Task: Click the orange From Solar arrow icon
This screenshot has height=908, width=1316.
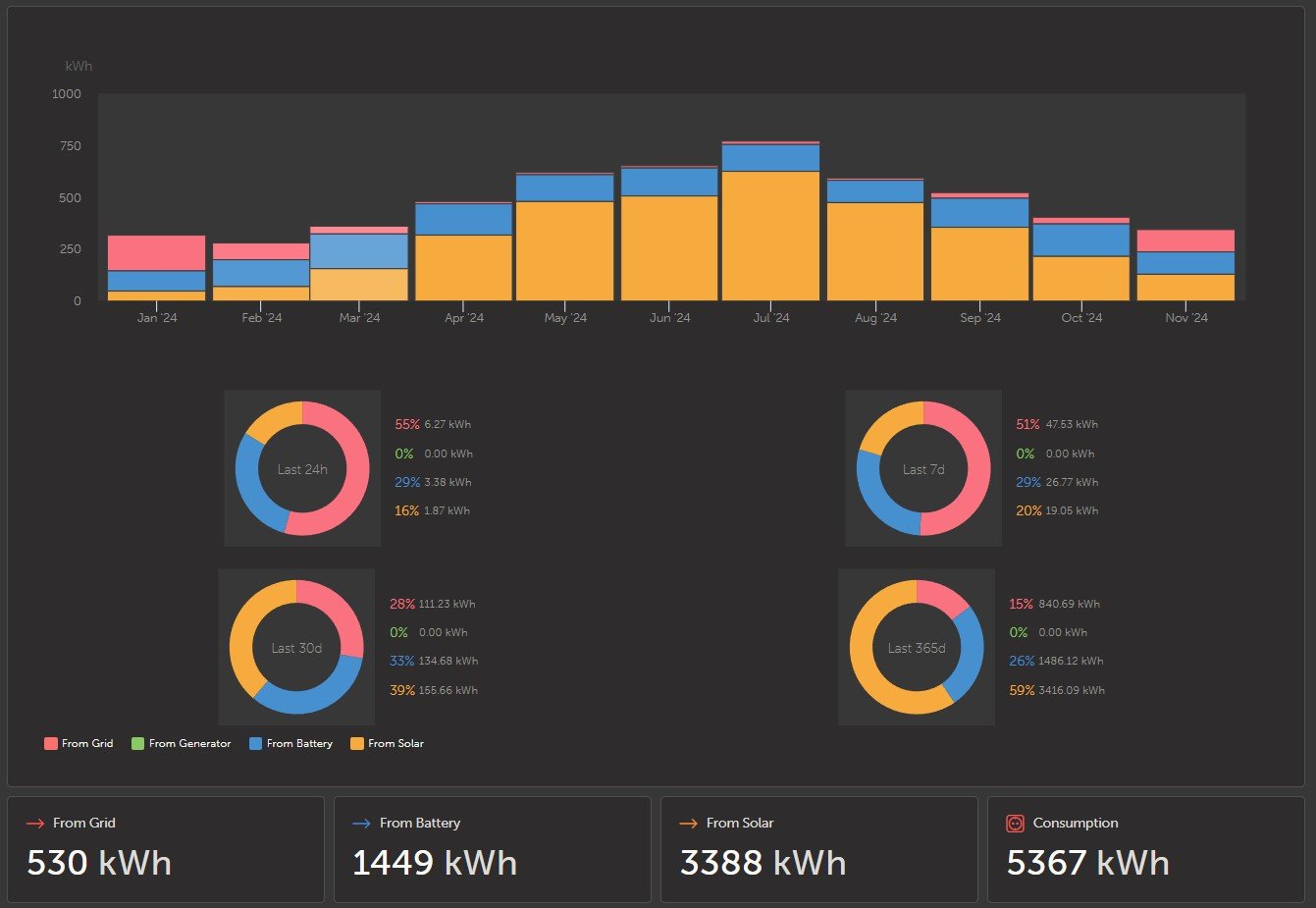Action: pos(689,824)
